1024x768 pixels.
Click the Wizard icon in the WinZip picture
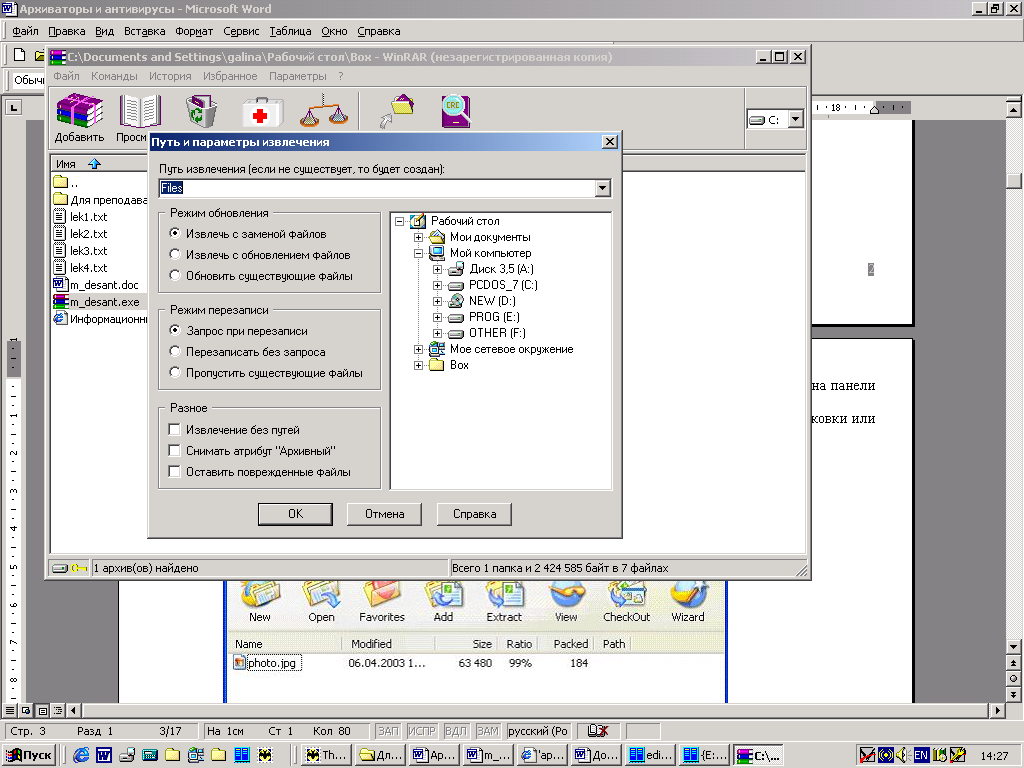pos(688,595)
